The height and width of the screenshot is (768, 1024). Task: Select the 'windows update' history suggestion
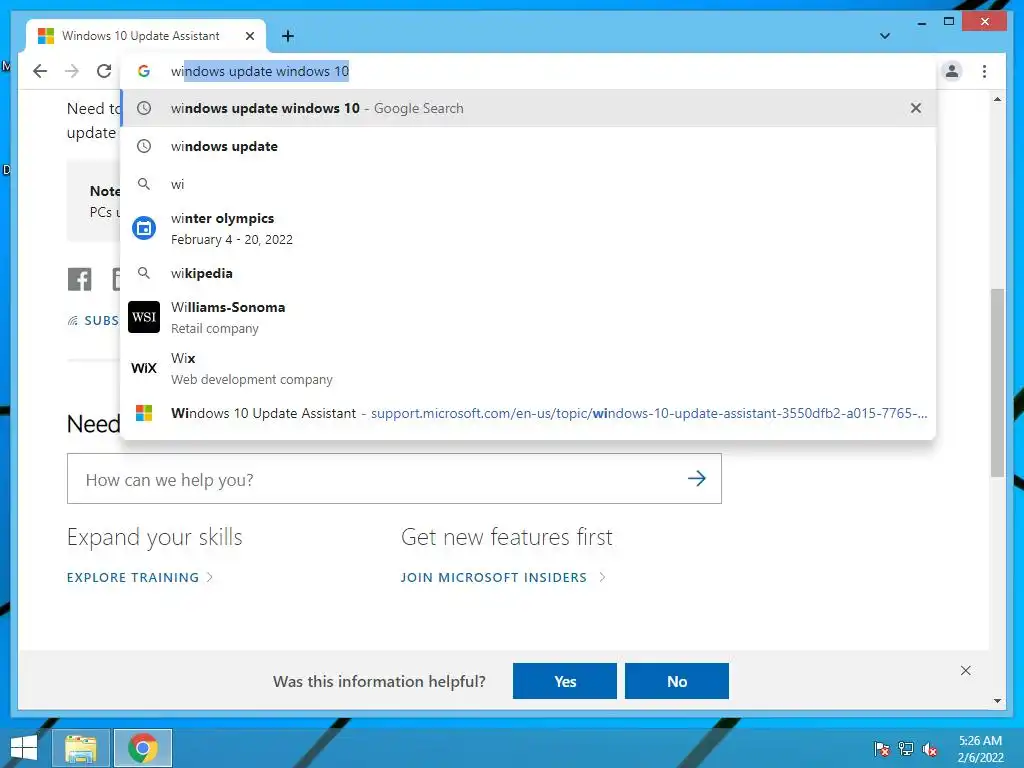[x=528, y=146]
